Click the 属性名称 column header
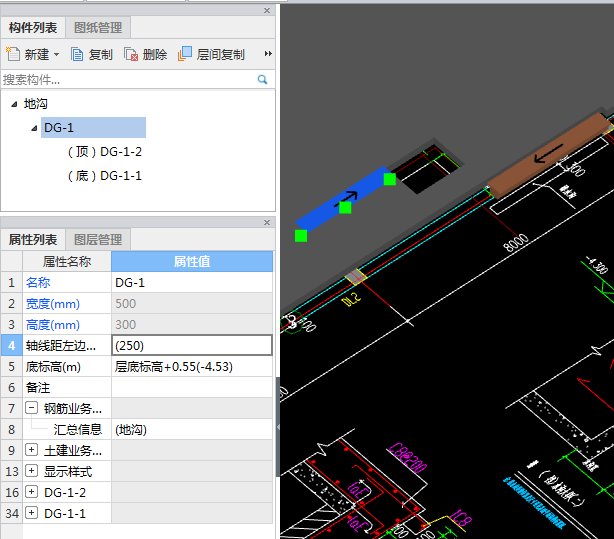 [67, 261]
